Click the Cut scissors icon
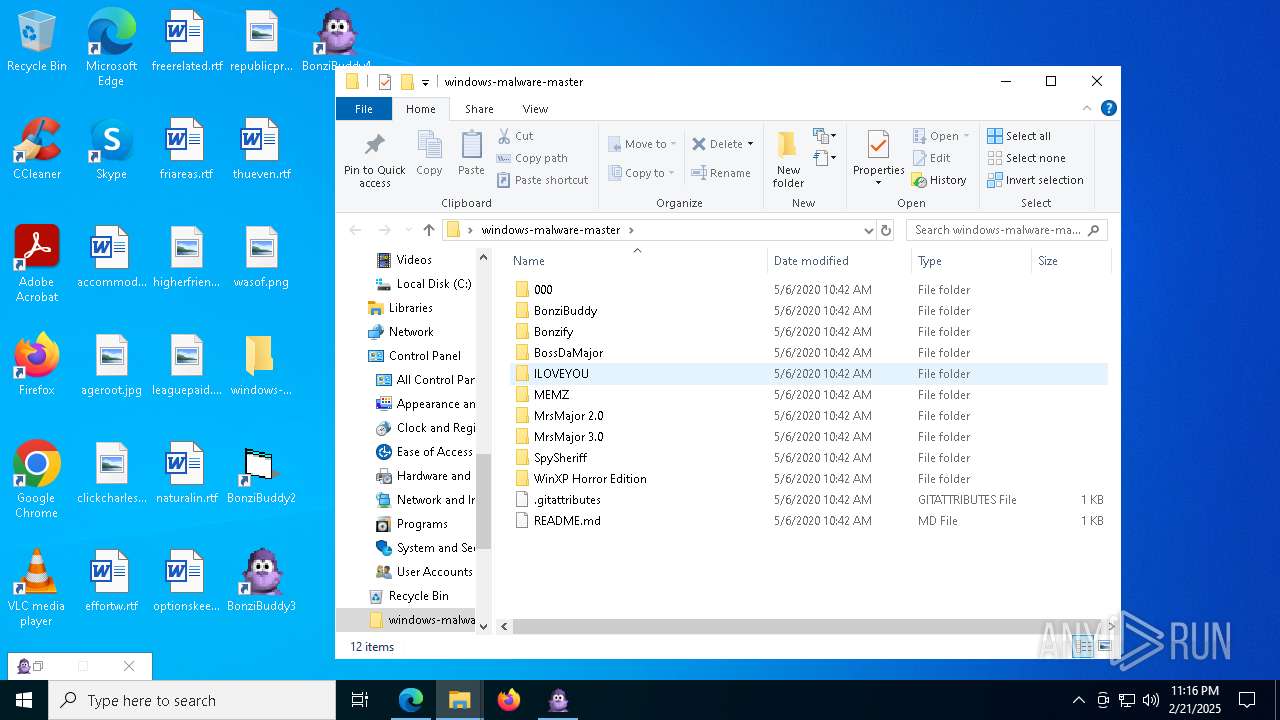Viewport: 1280px width, 720px height. (503, 136)
